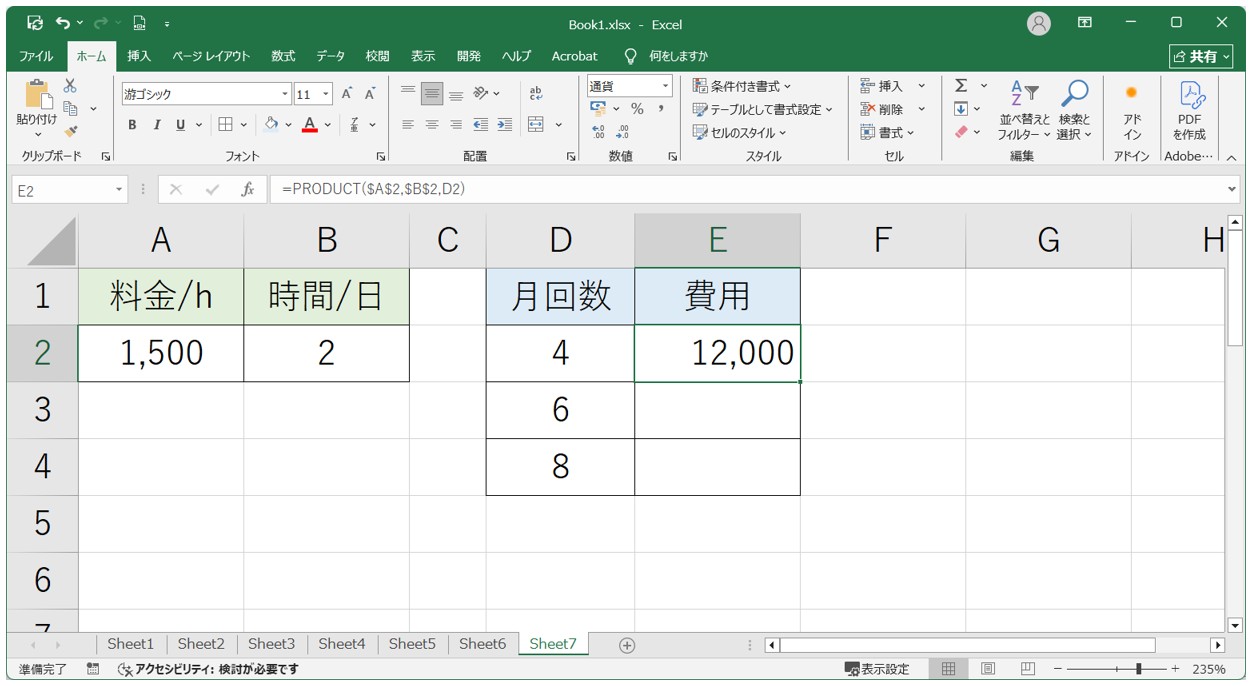This screenshot has width=1252, height=686.
Task: Click the Format Painter brush icon
Action: pyautogui.click(x=70, y=130)
